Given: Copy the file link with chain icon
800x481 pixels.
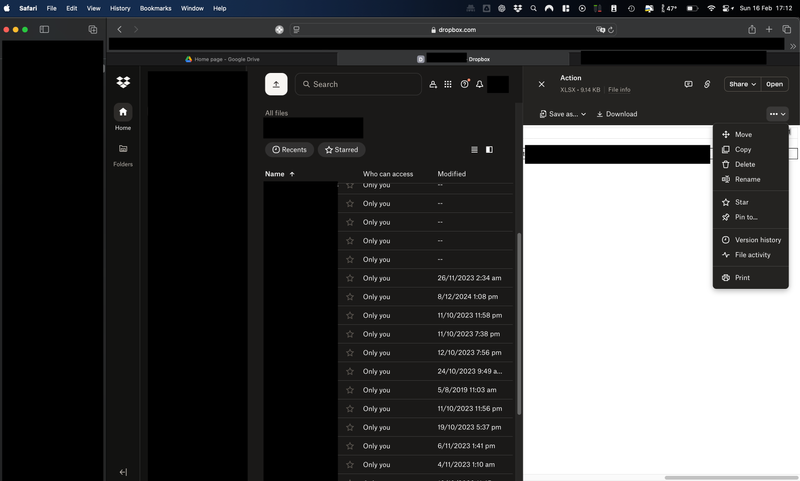Looking at the screenshot, I should tap(707, 84).
